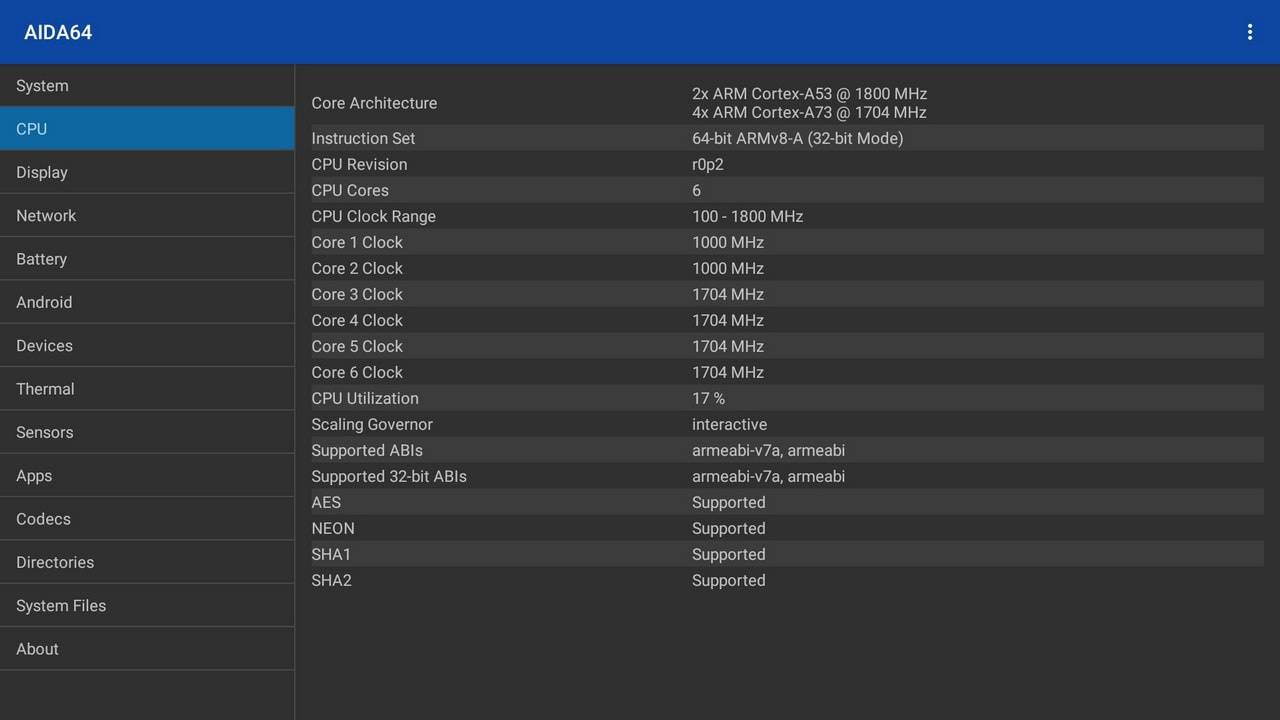Select the Core 5 Clock row
The height and width of the screenshot is (720, 1280).
click(x=787, y=346)
